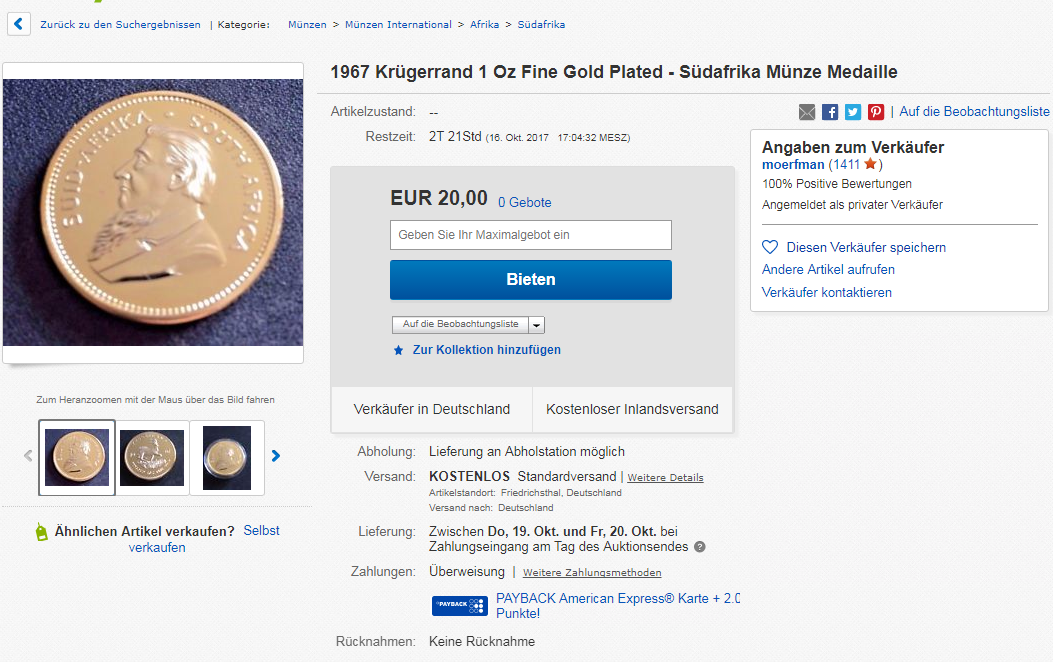Open the Beobachtungsliste dropdown arrow

[537, 325]
